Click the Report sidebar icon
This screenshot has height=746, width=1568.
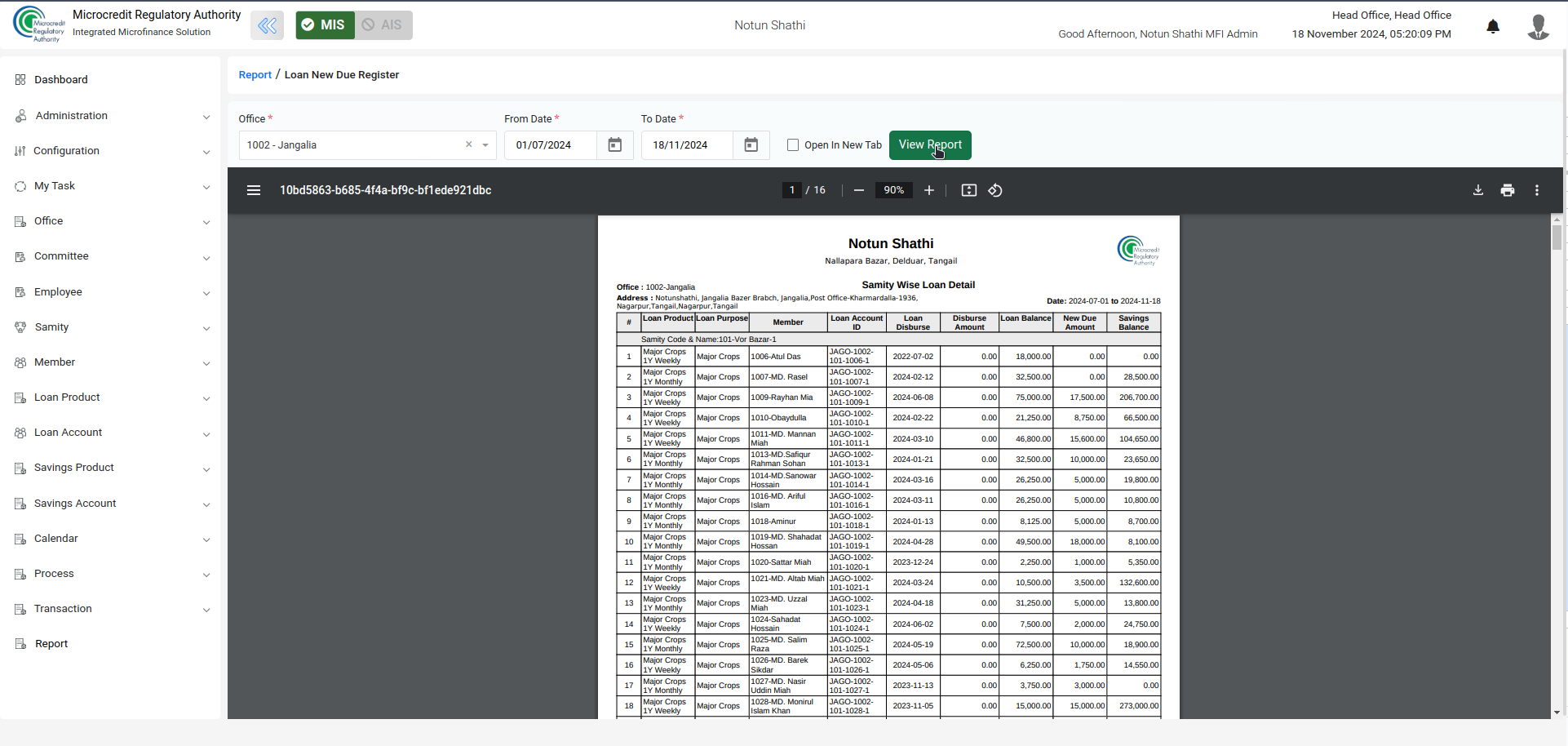click(20, 644)
